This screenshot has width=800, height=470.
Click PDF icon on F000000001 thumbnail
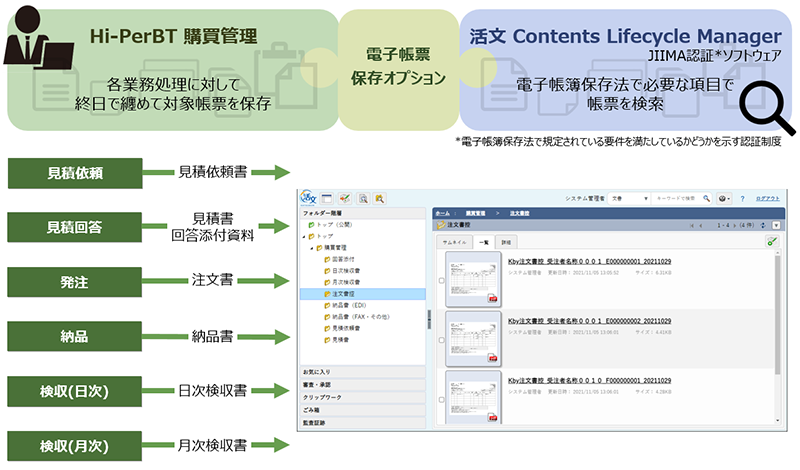click(493, 417)
